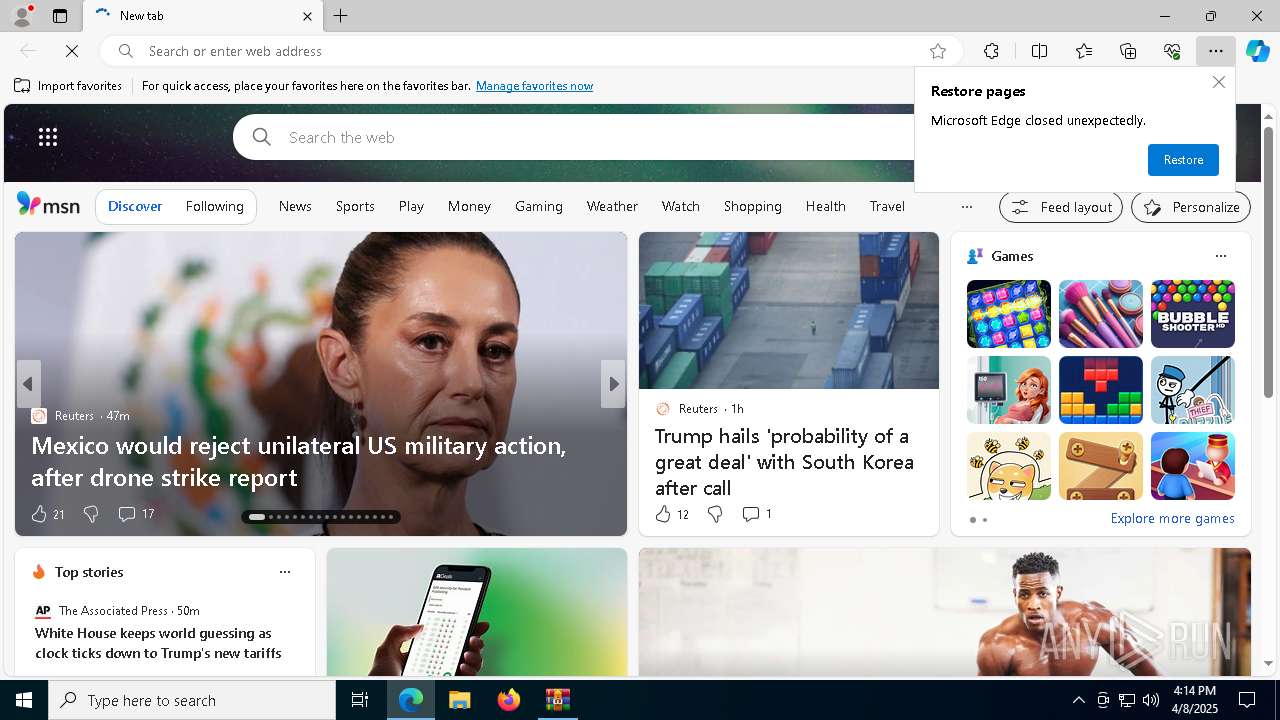Open the browser profile icon

[21, 16]
